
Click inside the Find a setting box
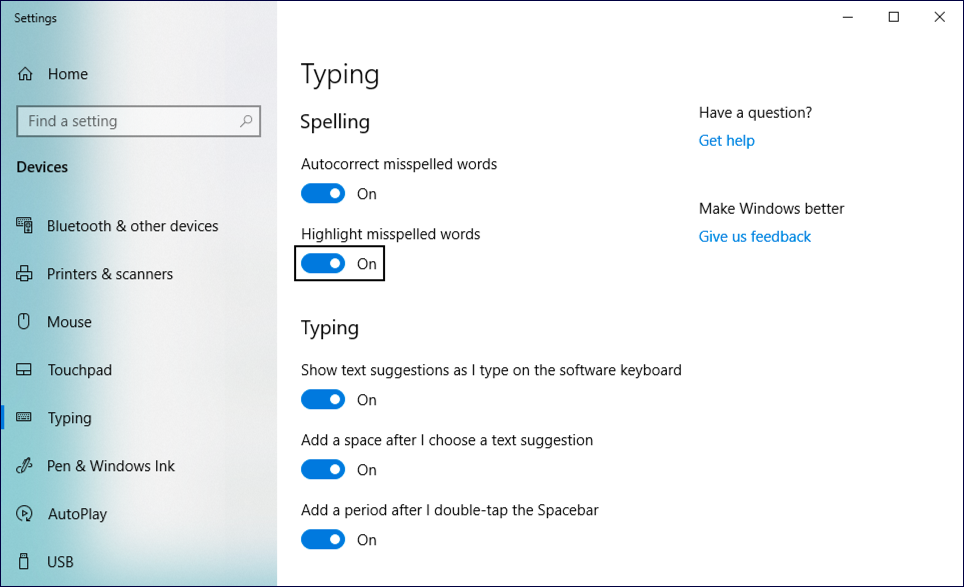(x=120, y=121)
